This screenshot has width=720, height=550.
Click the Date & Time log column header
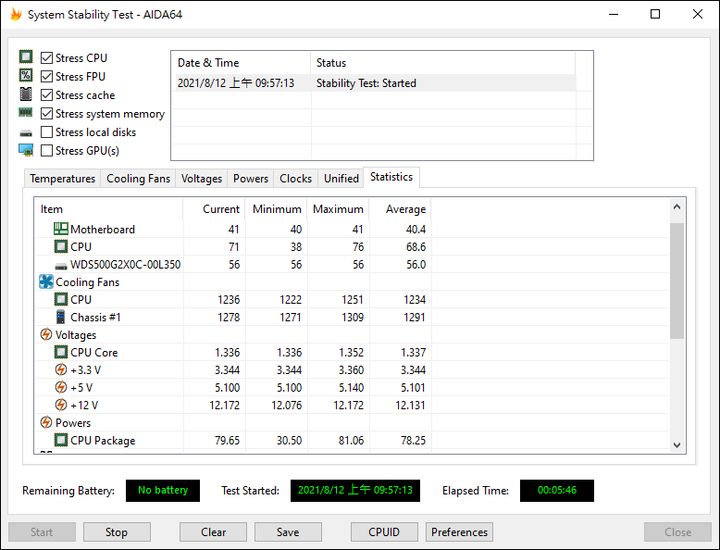[x=242, y=63]
